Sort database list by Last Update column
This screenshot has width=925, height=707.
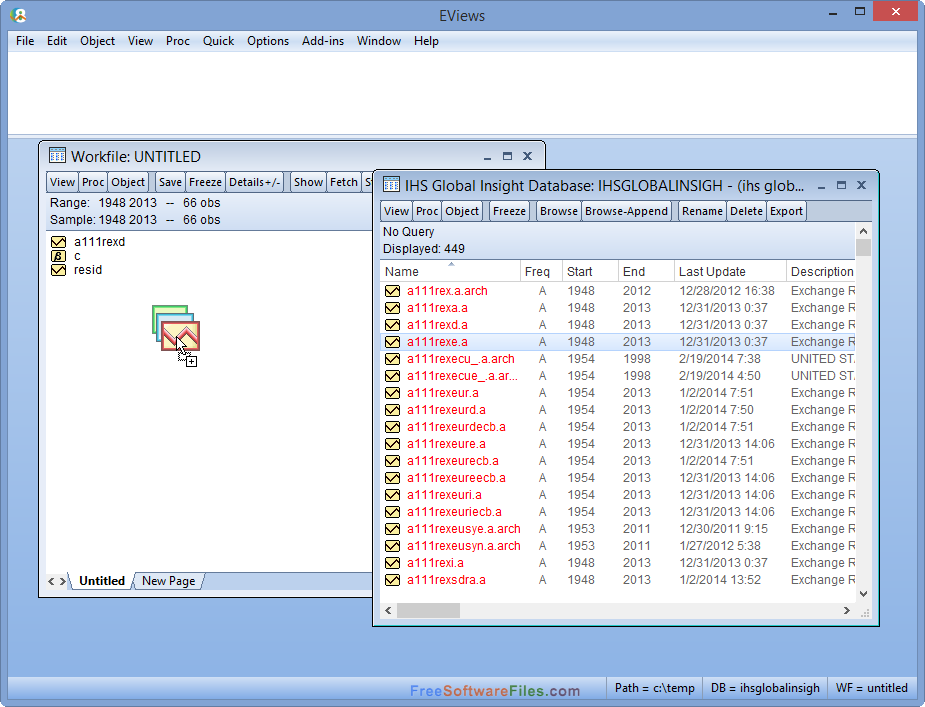tap(730, 271)
